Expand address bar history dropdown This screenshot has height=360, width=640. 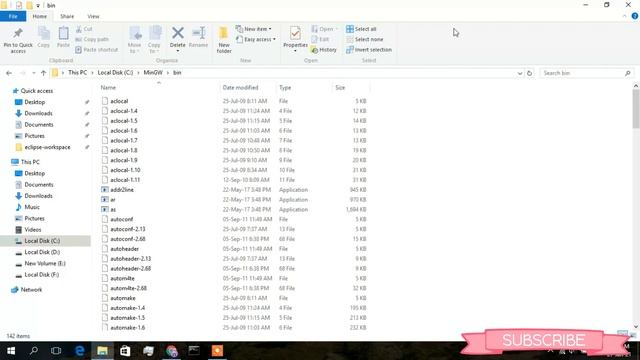[x=520, y=73]
